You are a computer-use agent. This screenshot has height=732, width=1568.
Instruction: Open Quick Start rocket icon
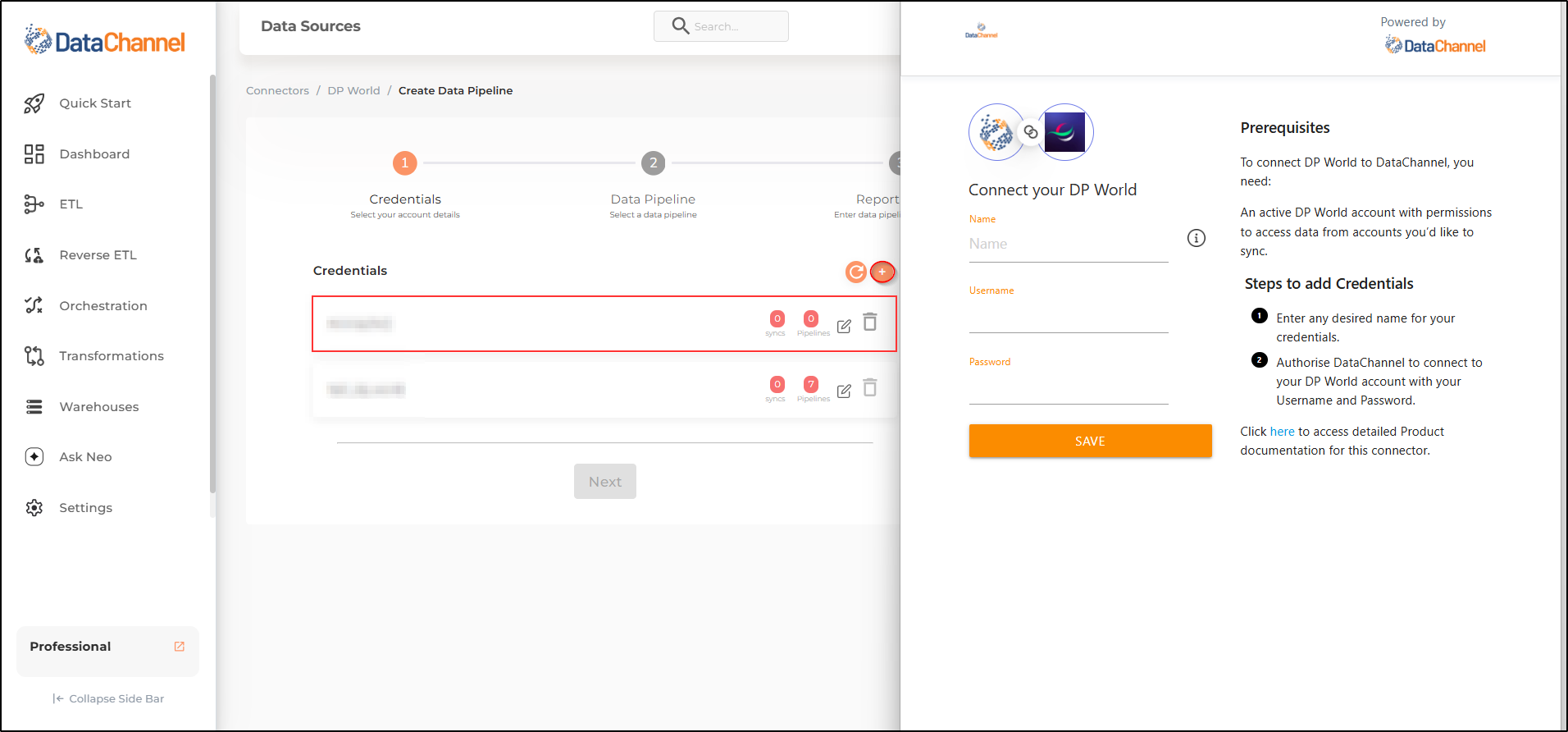click(x=34, y=103)
